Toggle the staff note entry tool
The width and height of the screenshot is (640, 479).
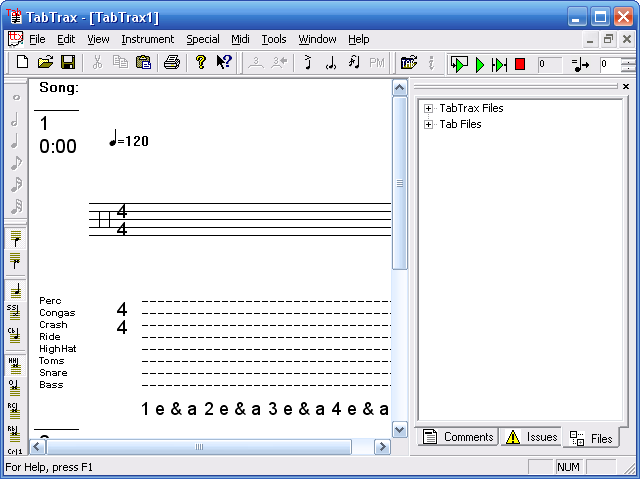[16, 239]
